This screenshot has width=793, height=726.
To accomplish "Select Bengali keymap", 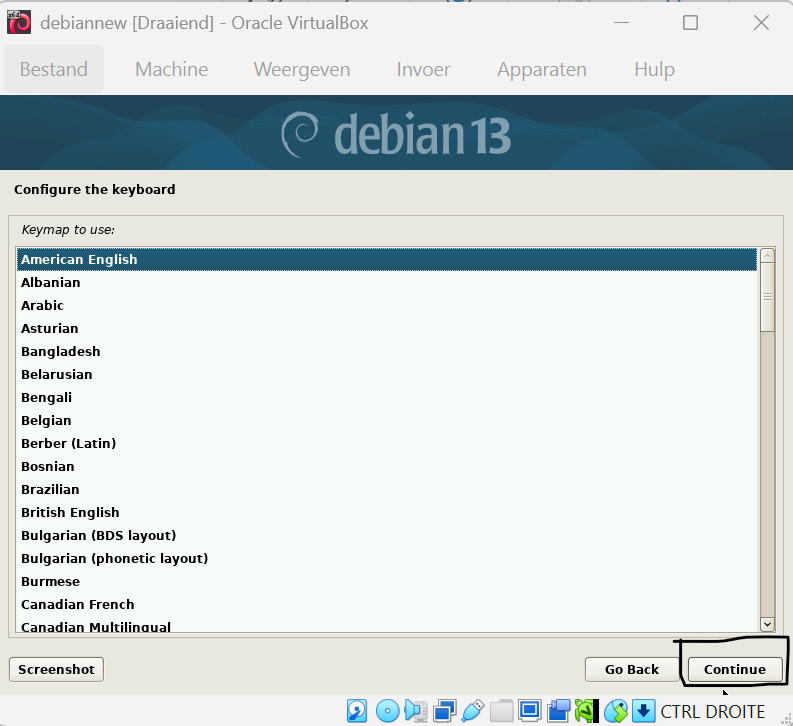I will point(387,397).
